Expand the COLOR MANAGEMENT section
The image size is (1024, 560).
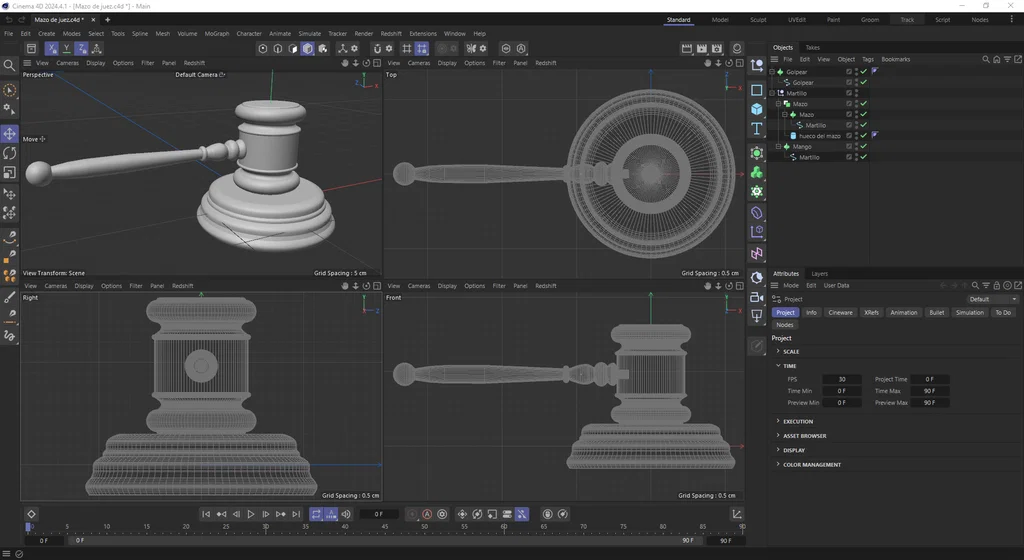(x=778, y=464)
